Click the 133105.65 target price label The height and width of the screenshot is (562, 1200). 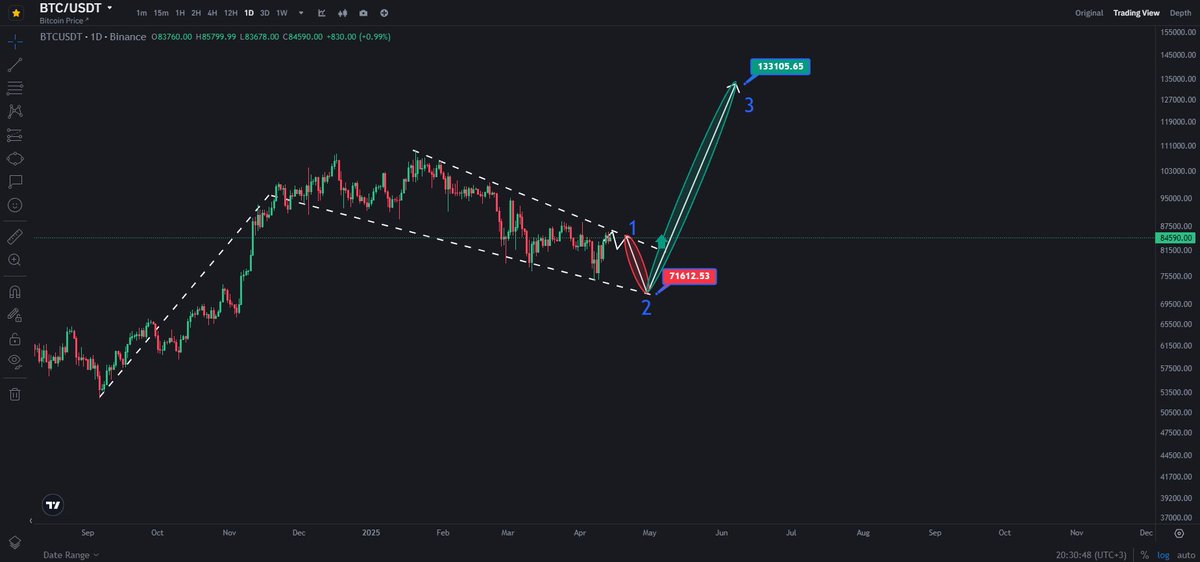pos(780,66)
